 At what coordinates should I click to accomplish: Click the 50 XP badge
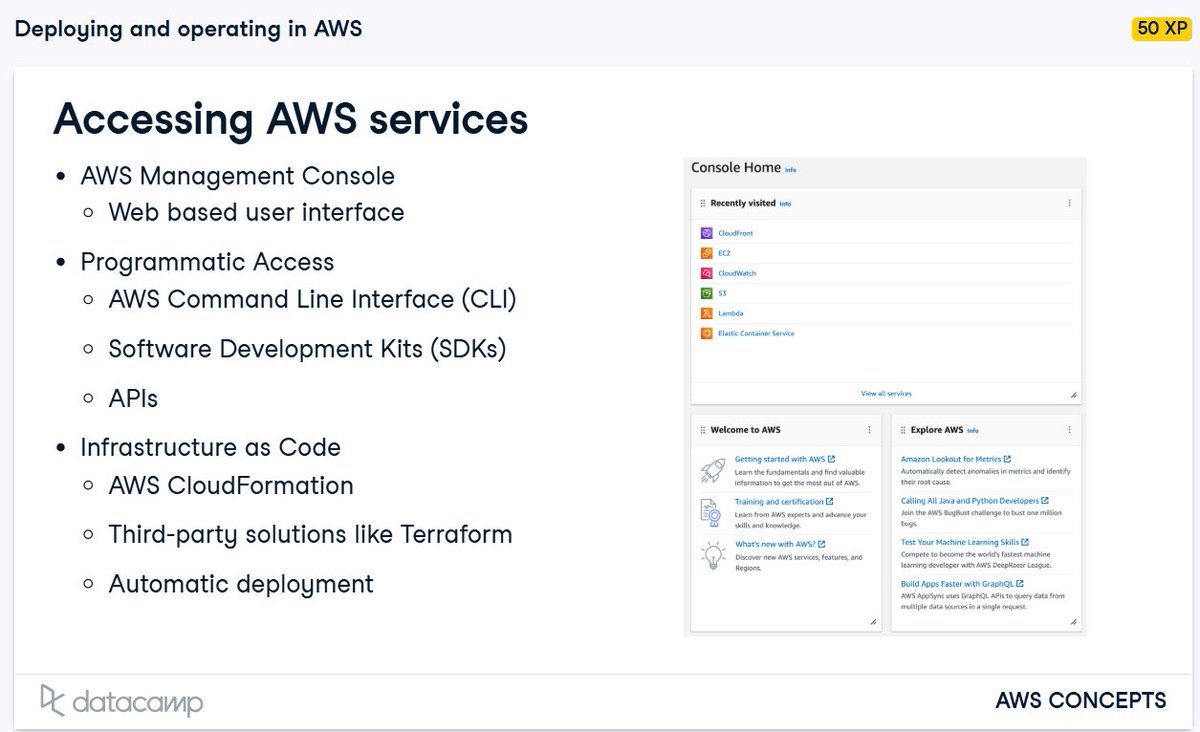pos(1160,28)
